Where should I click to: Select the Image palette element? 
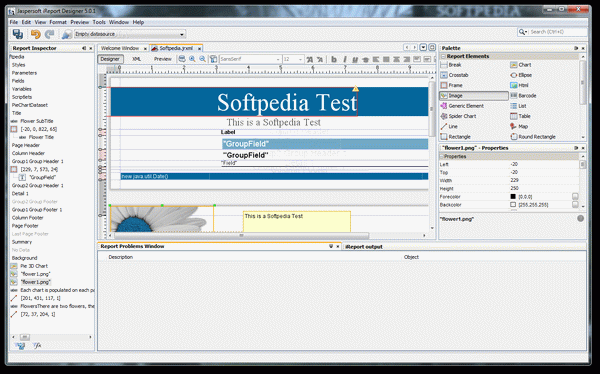474,96
